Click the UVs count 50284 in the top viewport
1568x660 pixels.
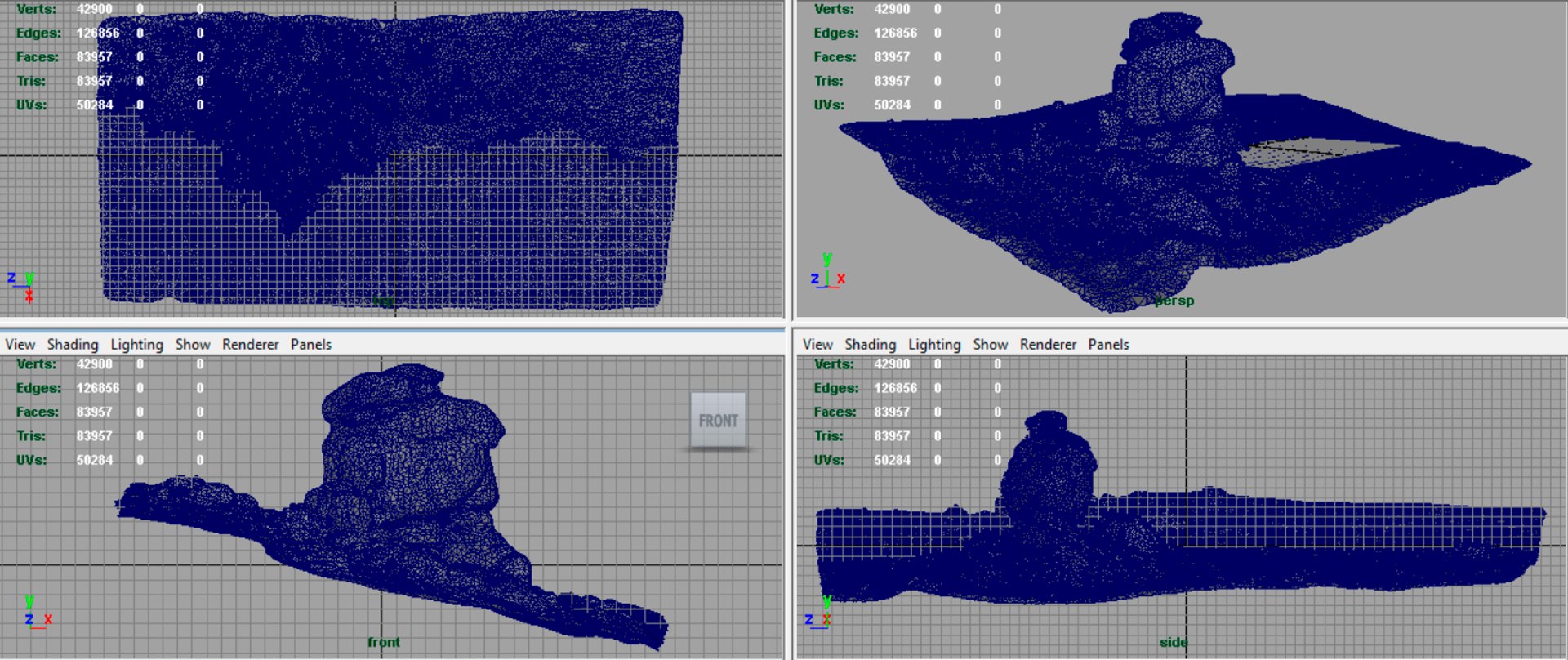(95, 105)
